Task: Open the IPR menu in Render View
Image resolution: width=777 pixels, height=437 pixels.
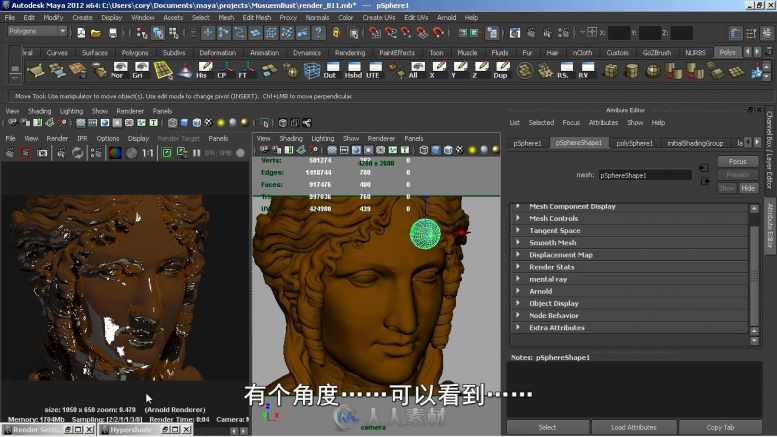Action: [82, 139]
